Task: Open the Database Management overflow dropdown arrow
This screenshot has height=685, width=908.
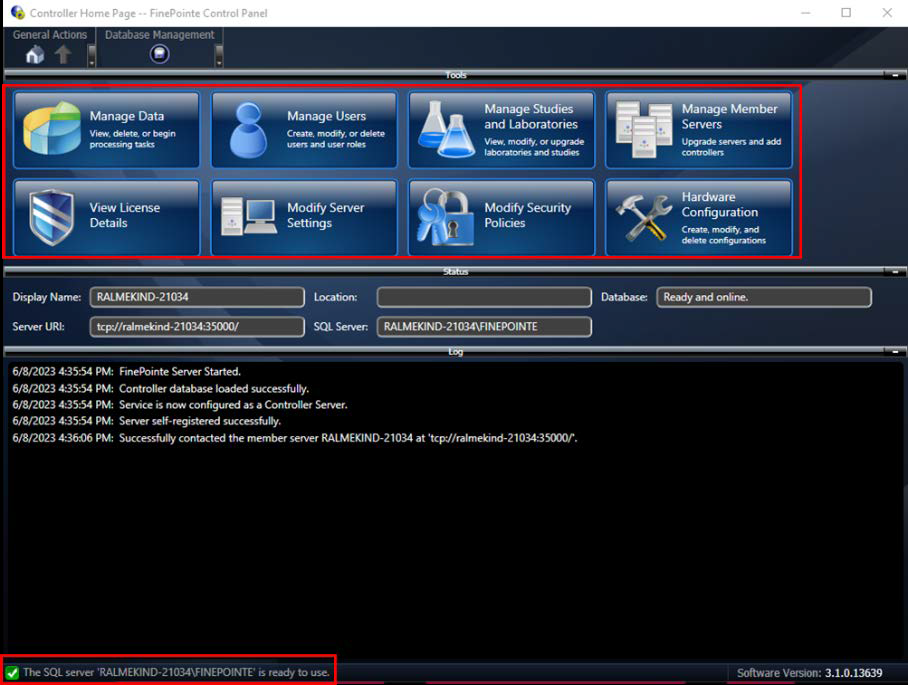Action: pos(219,56)
